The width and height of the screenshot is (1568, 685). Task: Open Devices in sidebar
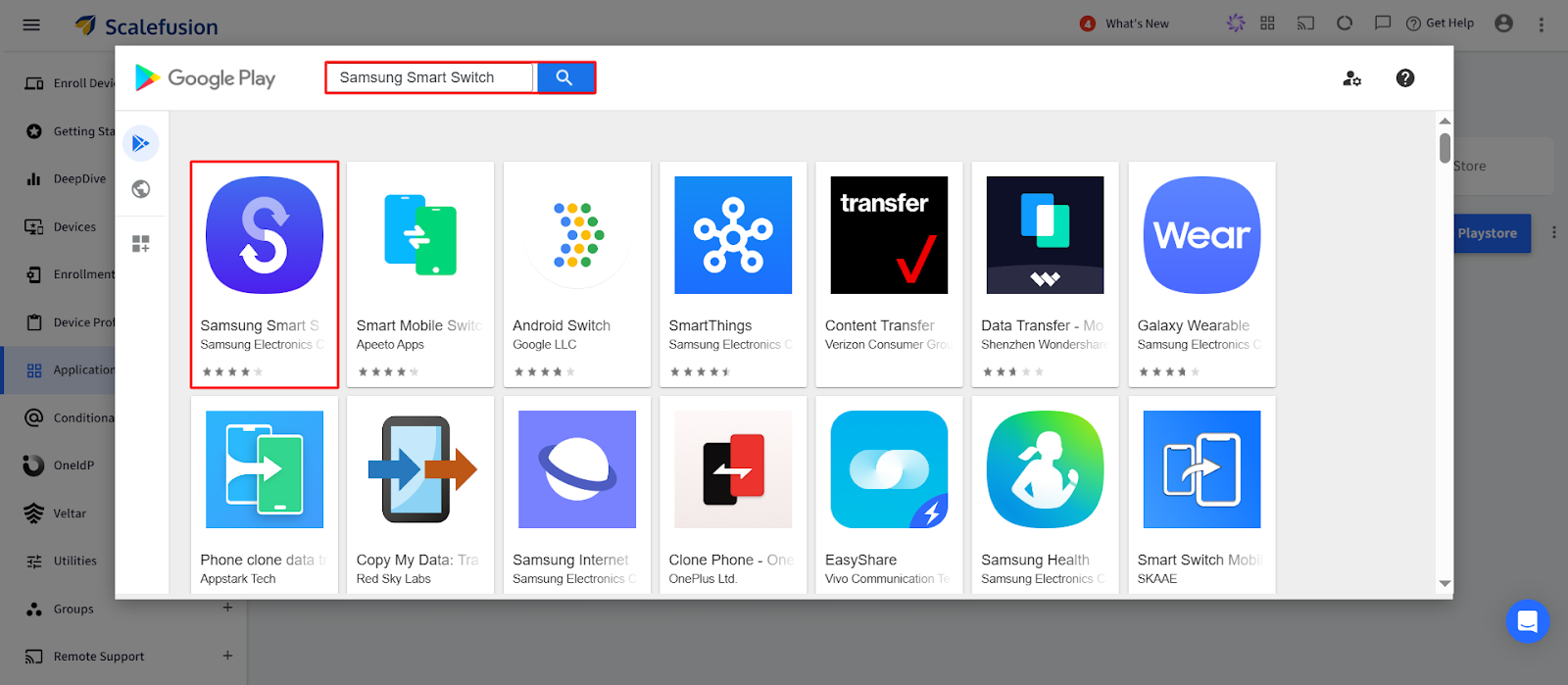[x=61, y=226]
